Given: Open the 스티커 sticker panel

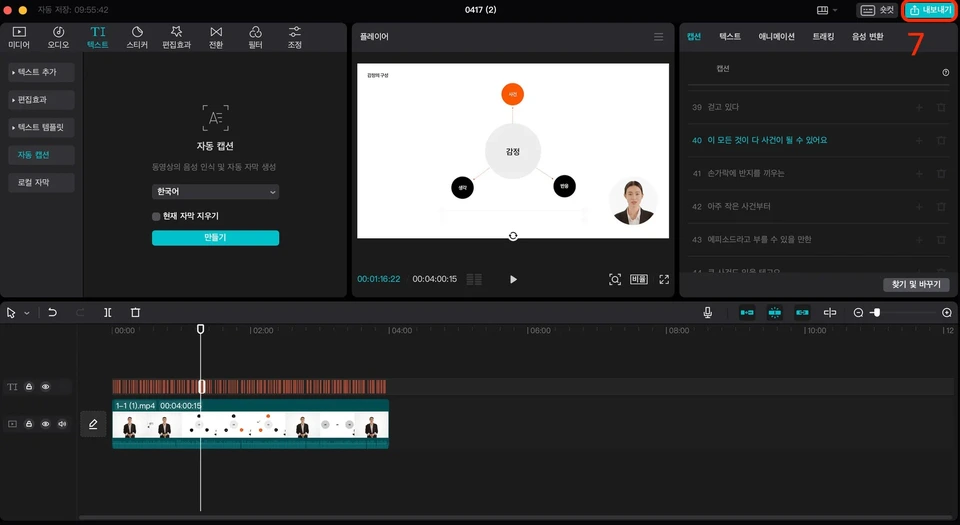Looking at the screenshot, I should click(x=137, y=37).
